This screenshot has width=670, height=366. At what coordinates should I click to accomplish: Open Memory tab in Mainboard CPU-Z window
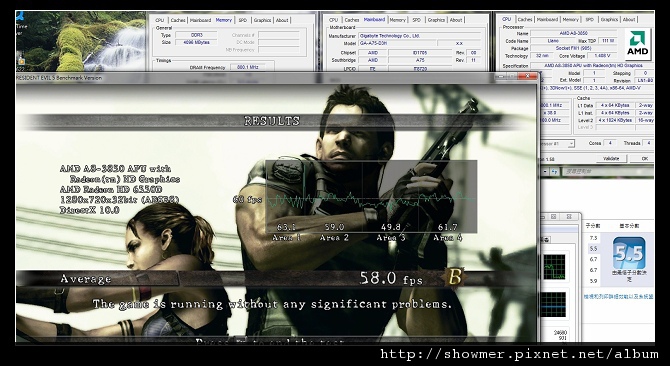click(397, 20)
